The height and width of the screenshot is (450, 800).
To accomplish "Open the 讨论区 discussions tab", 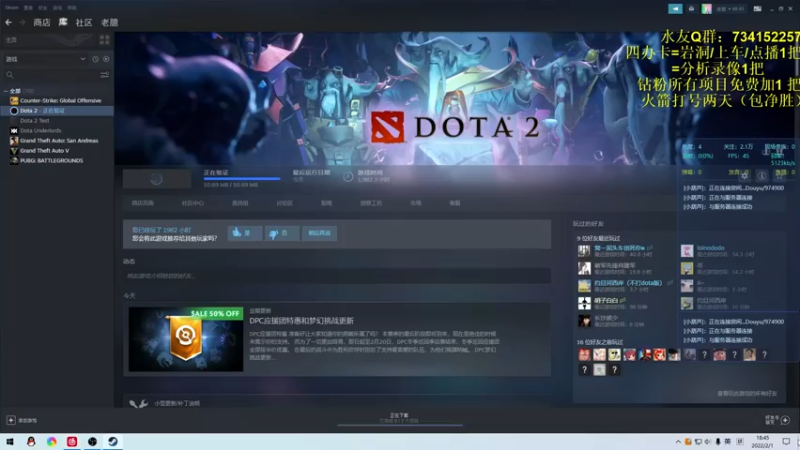I will [285, 203].
